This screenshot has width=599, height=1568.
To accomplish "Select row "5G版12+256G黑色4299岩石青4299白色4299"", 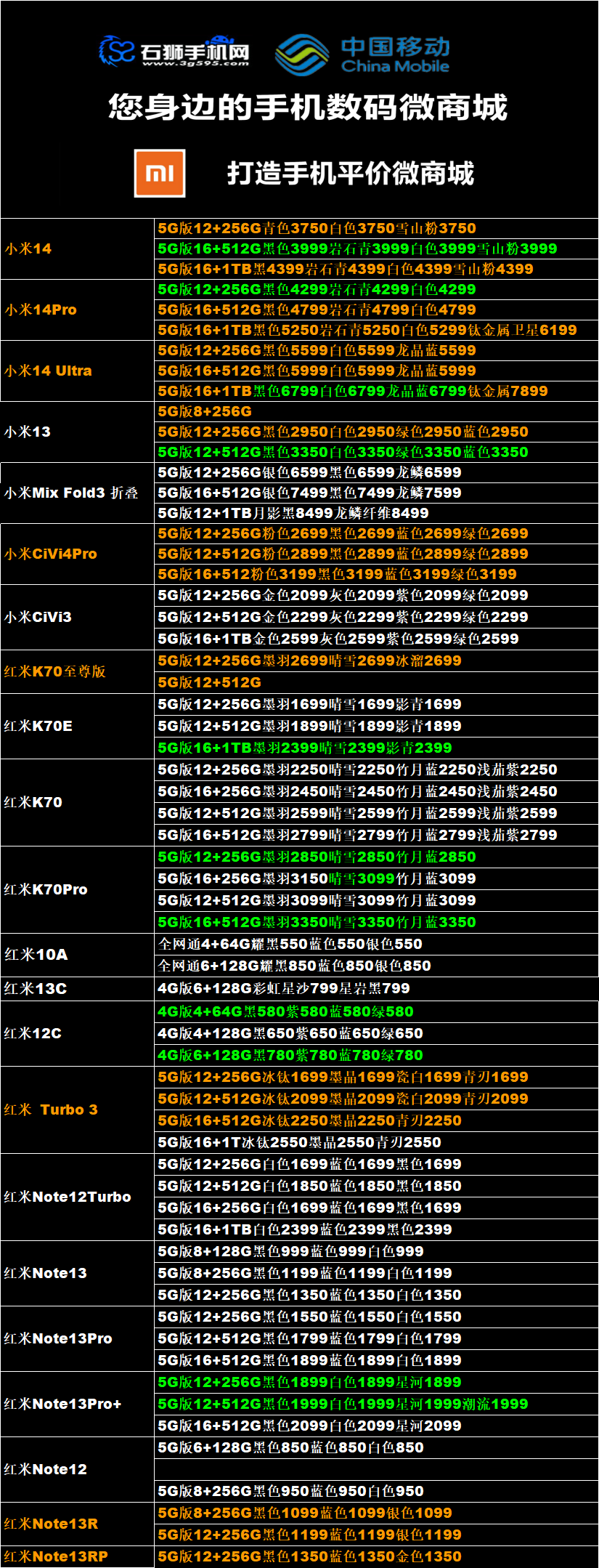I will point(377,289).
